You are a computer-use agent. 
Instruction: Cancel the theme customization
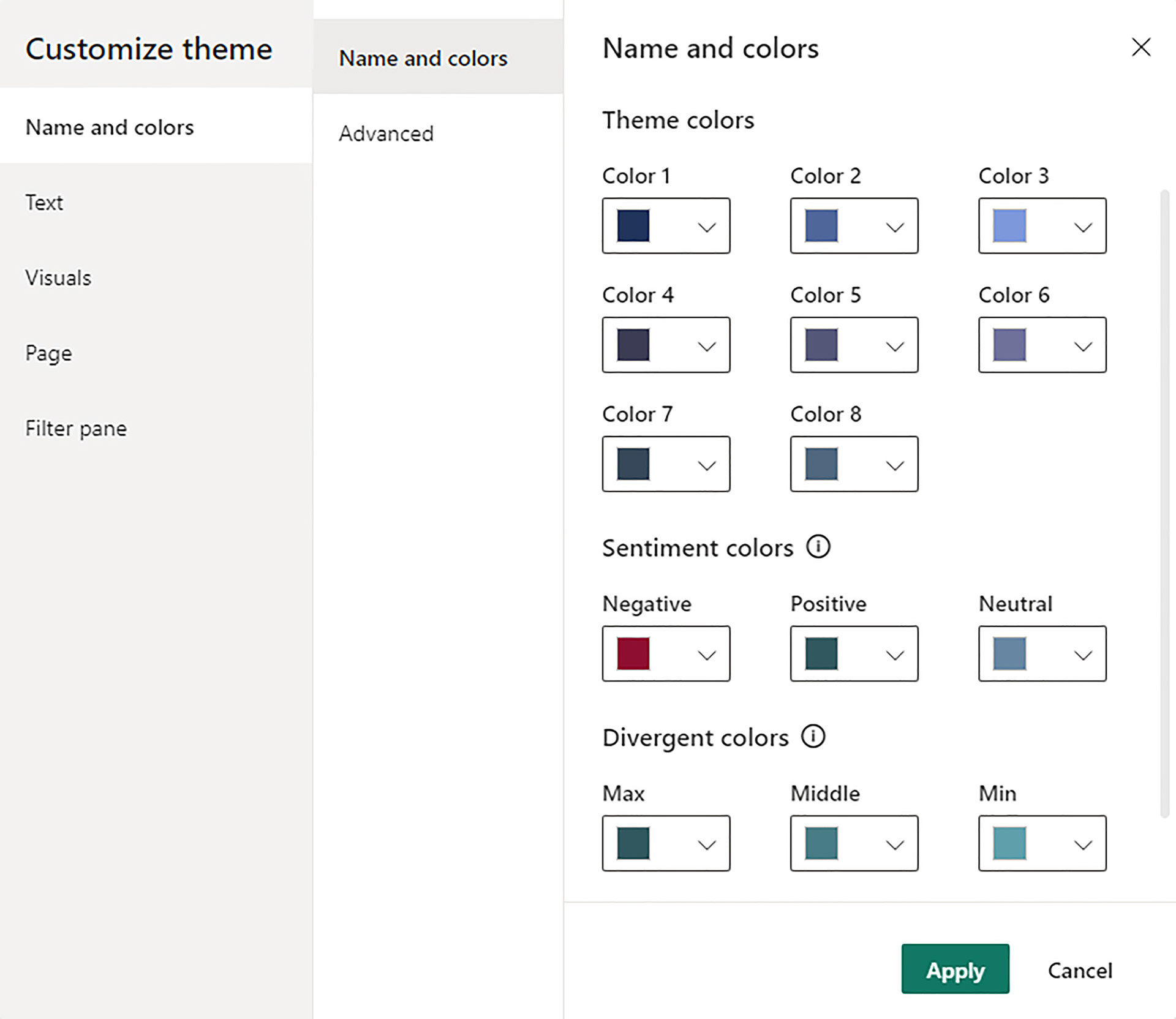[1080, 971]
